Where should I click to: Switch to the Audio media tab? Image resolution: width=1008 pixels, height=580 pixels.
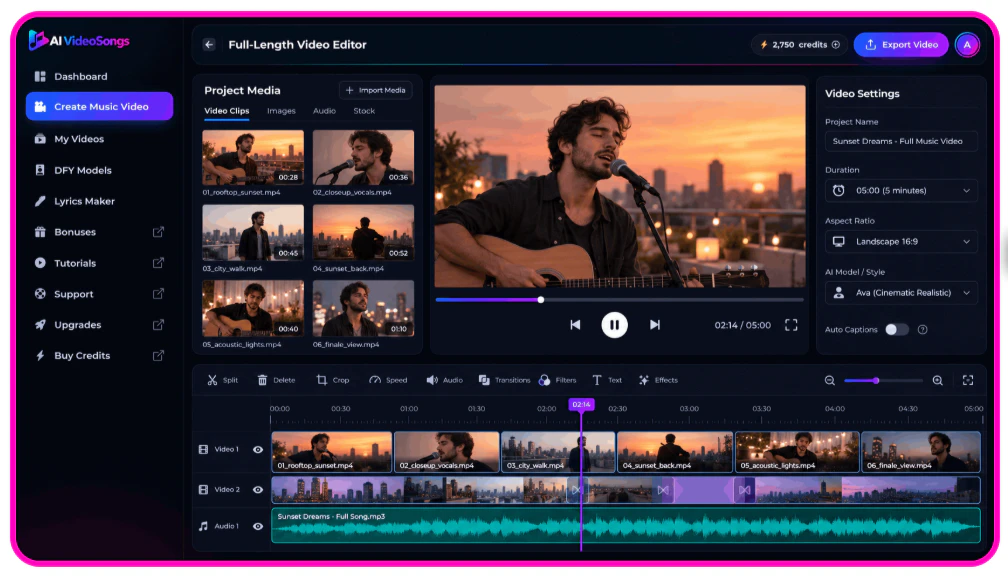324,111
